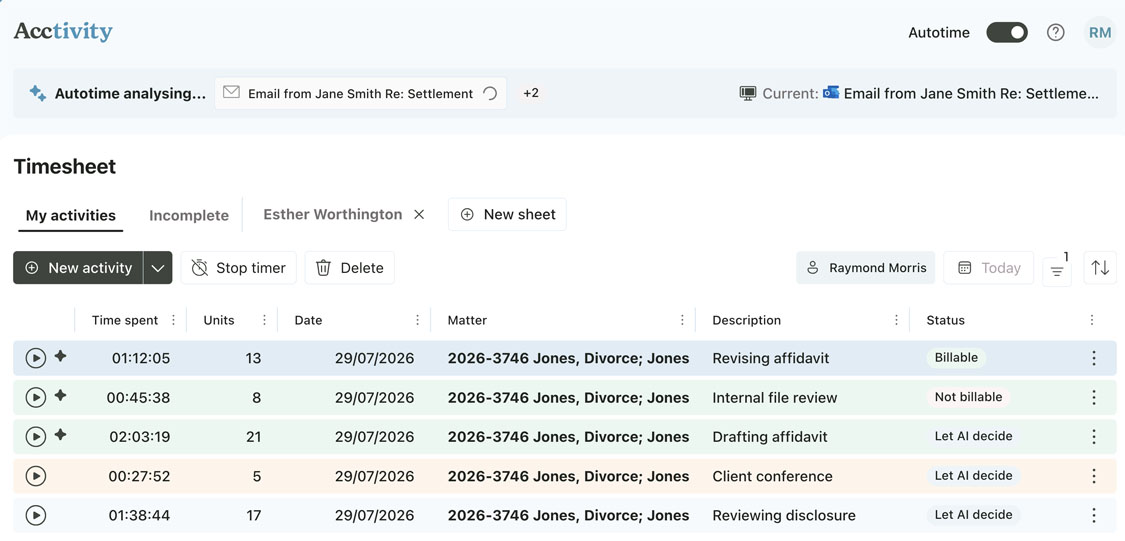
Task: Open the more options menu for Client conference
Action: coord(1093,476)
